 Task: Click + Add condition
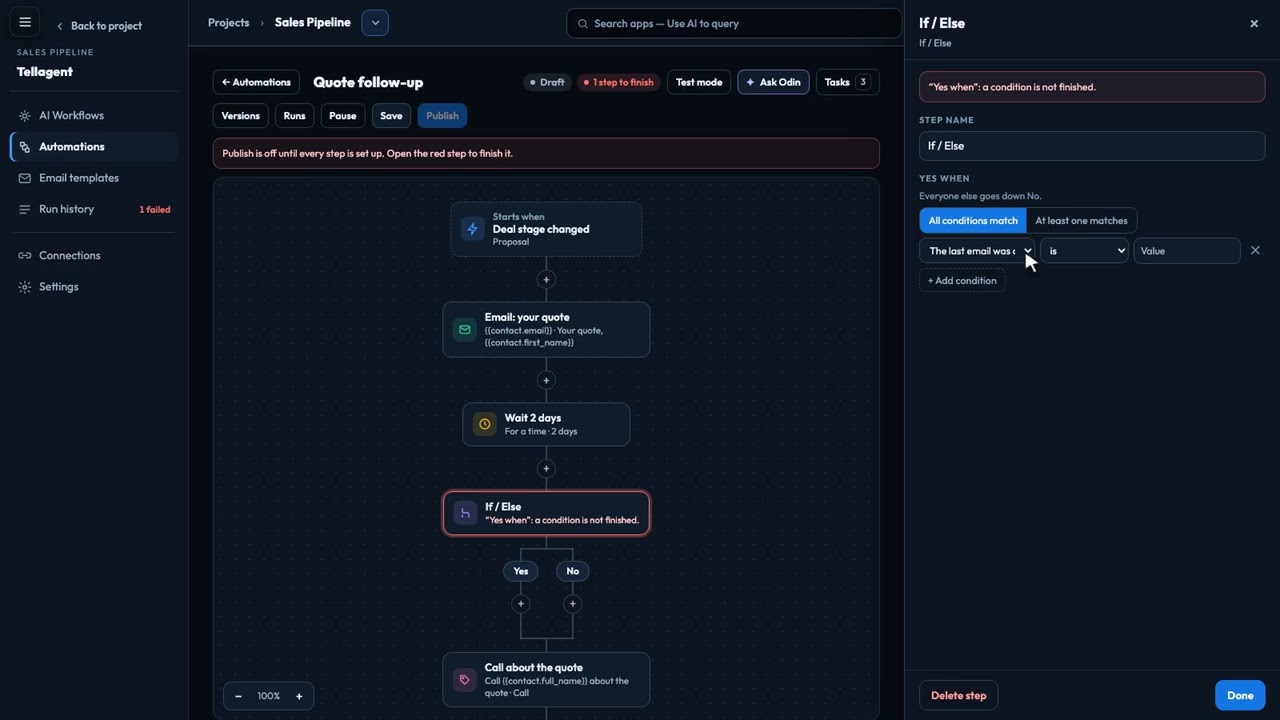tap(962, 281)
